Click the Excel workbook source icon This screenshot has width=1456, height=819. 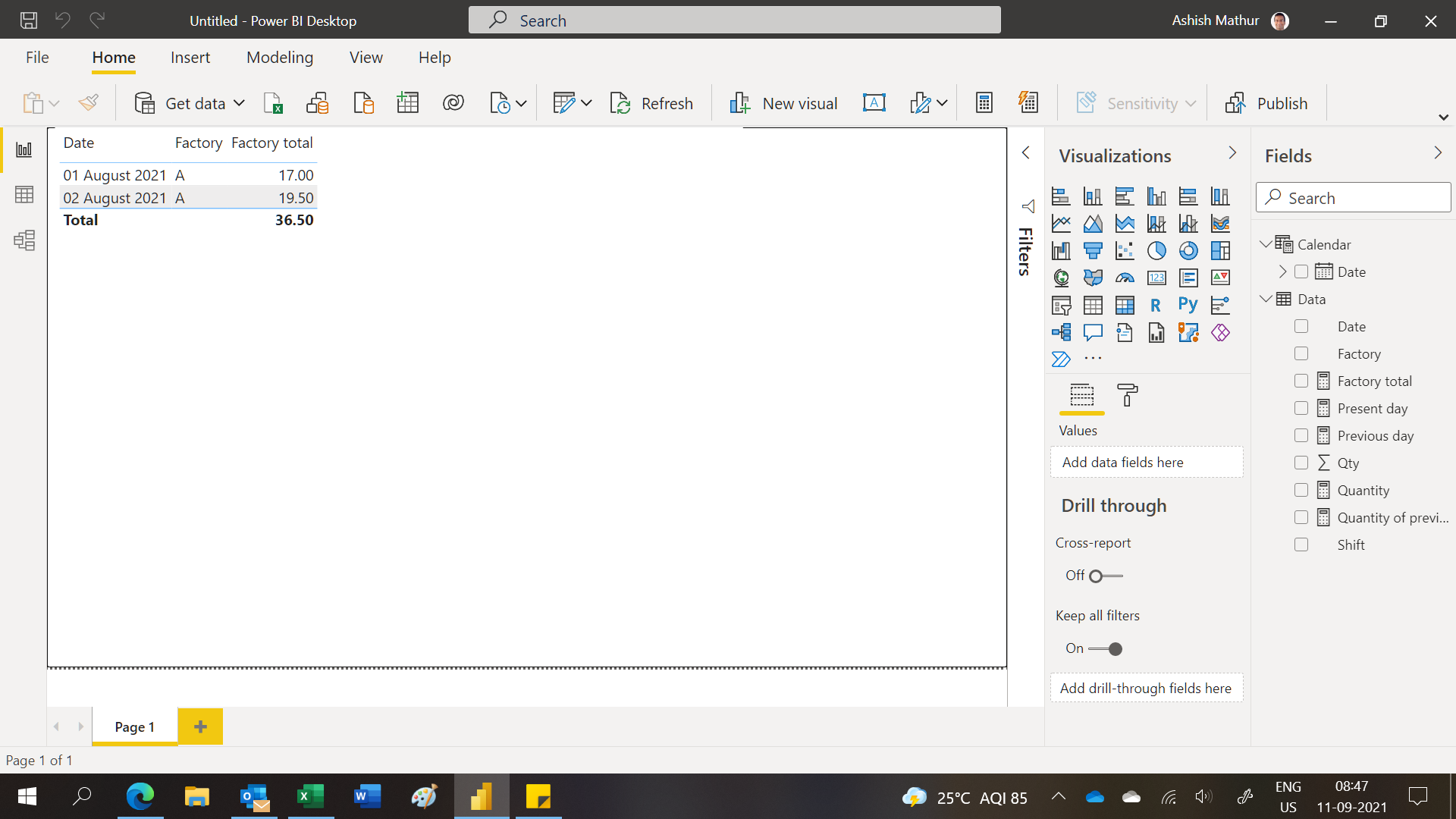pyautogui.click(x=273, y=103)
